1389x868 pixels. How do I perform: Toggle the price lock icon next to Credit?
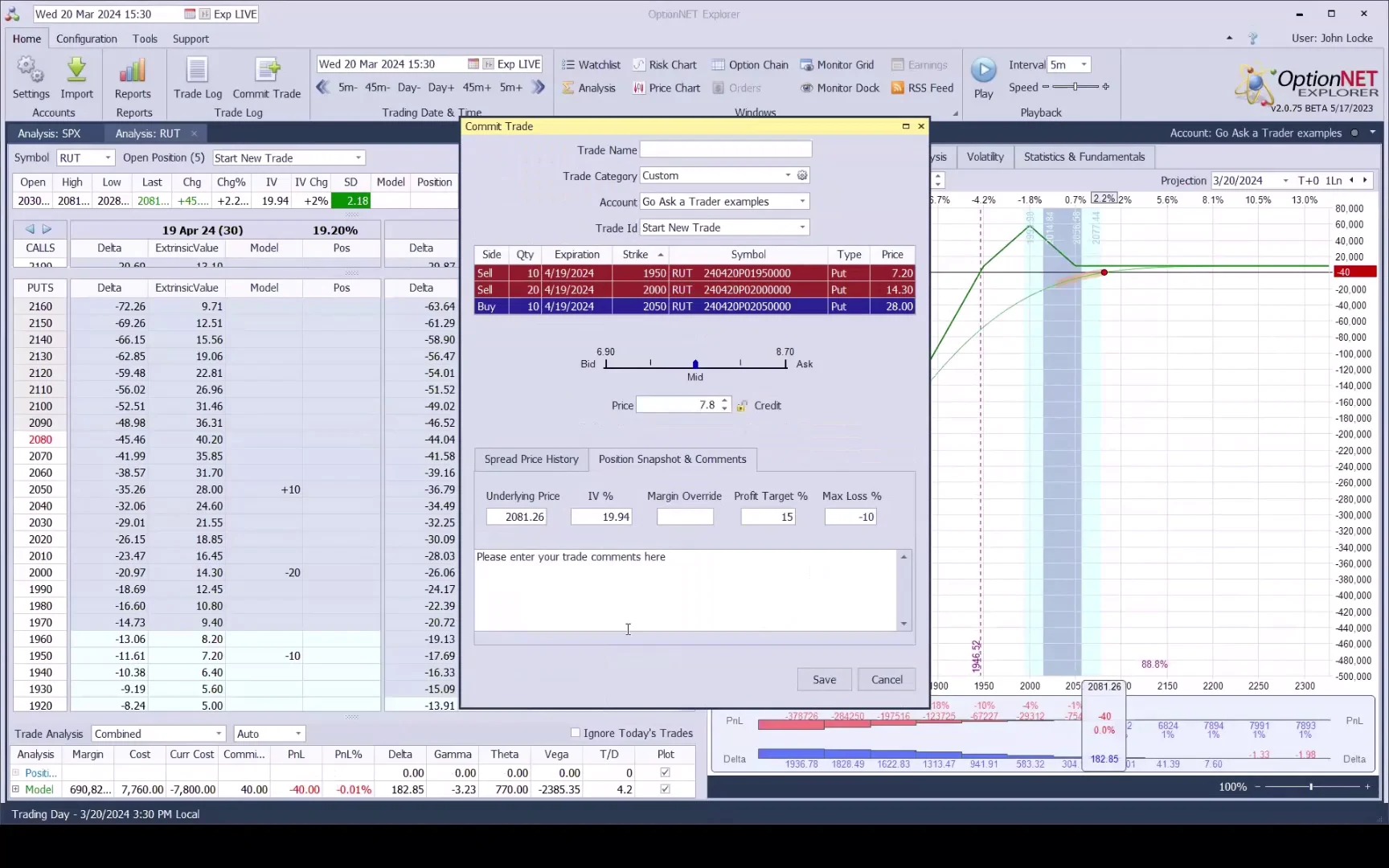[x=742, y=406]
